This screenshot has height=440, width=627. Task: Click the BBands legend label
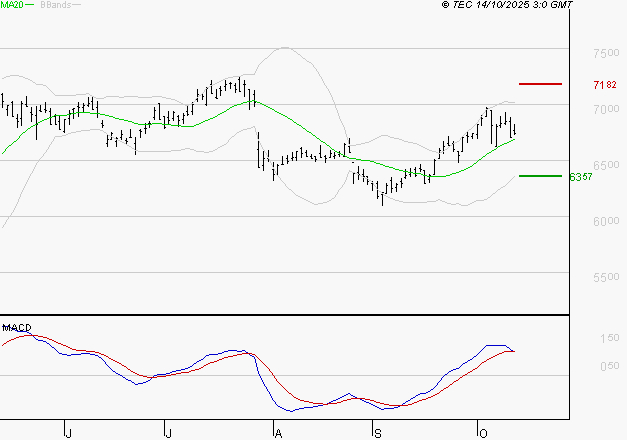point(56,5)
